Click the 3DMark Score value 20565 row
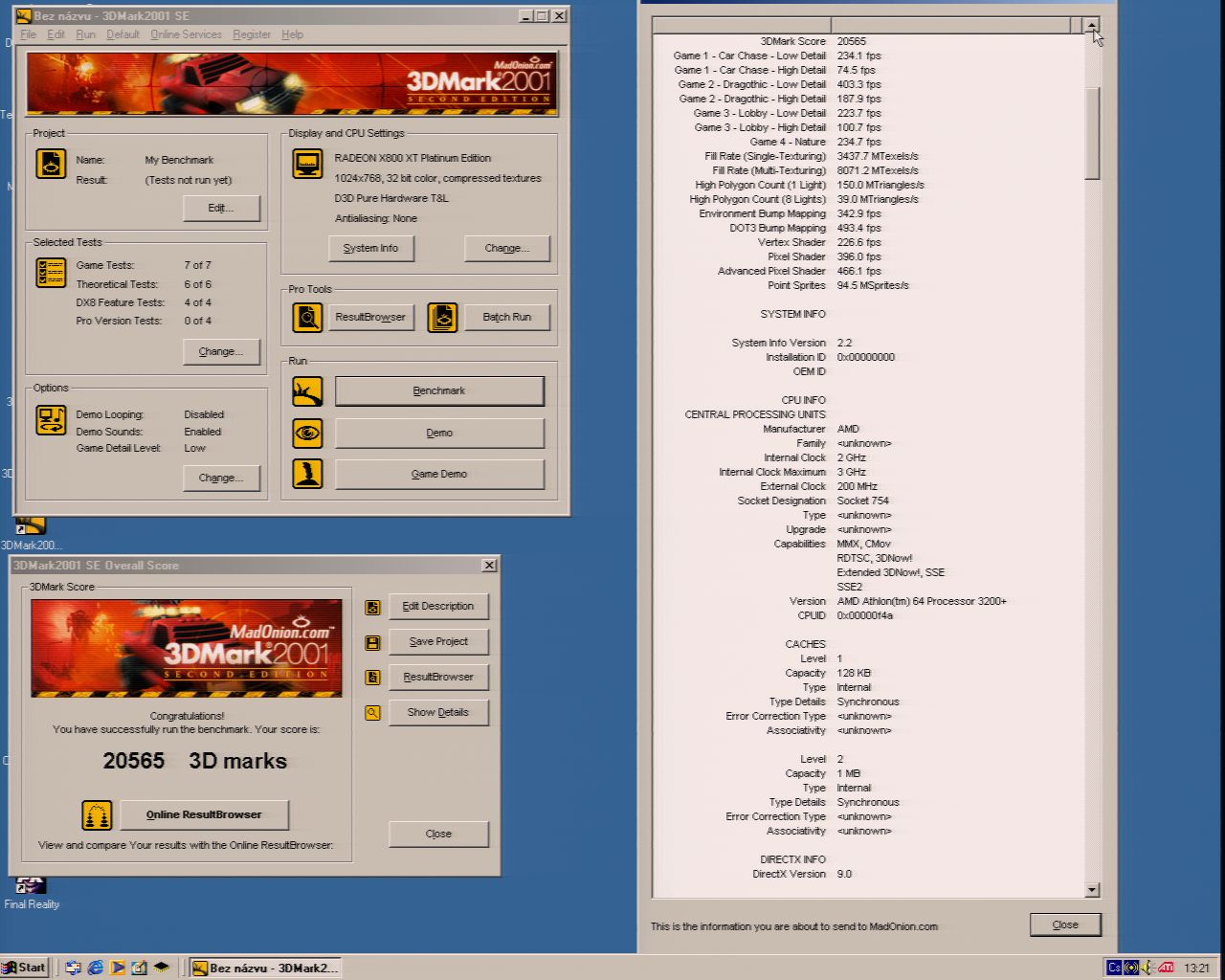The image size is (1225, 980). pyautogui.click(x=867, y=41)
